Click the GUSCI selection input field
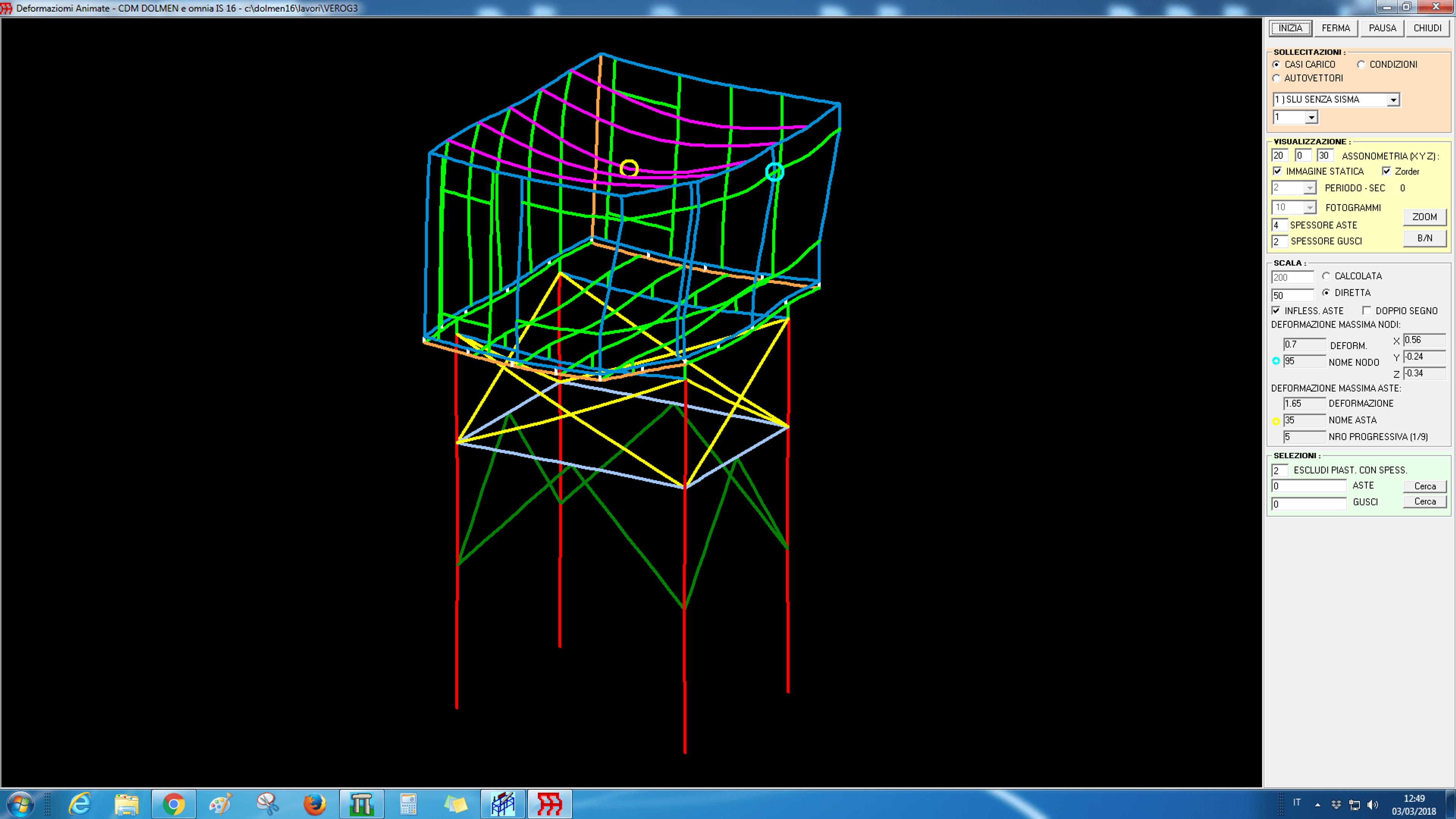Screen dimensions: 1456x819 pyautogui.click(x=1309, y=504)
